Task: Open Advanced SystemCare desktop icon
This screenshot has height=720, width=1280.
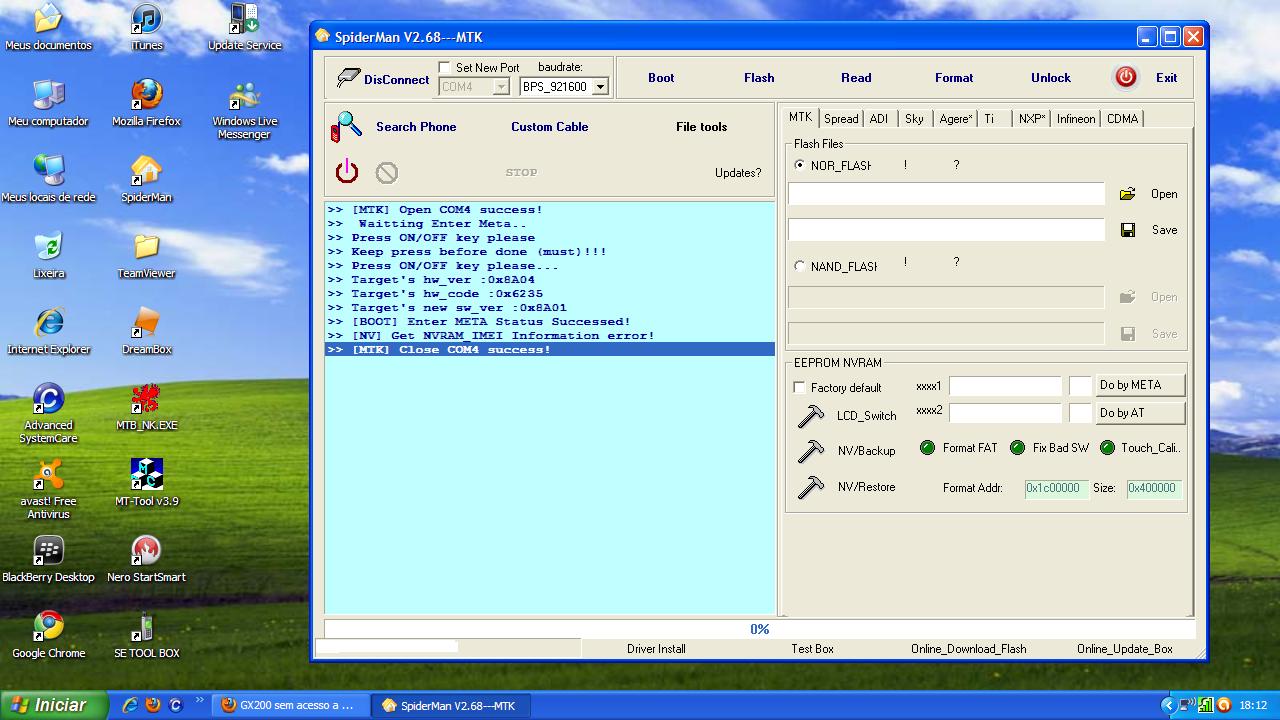Action: point(48,413)
